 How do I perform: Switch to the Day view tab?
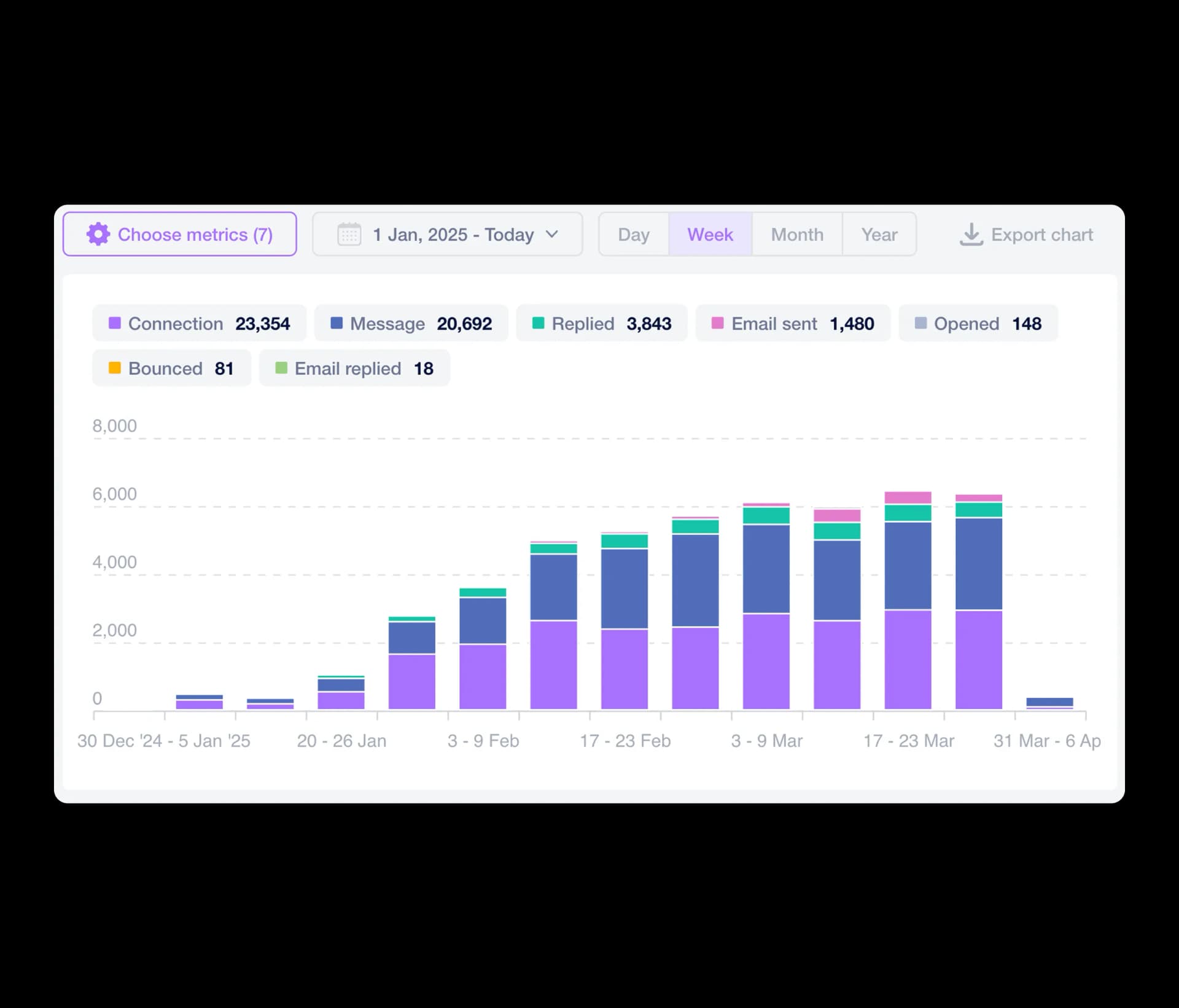634,234
